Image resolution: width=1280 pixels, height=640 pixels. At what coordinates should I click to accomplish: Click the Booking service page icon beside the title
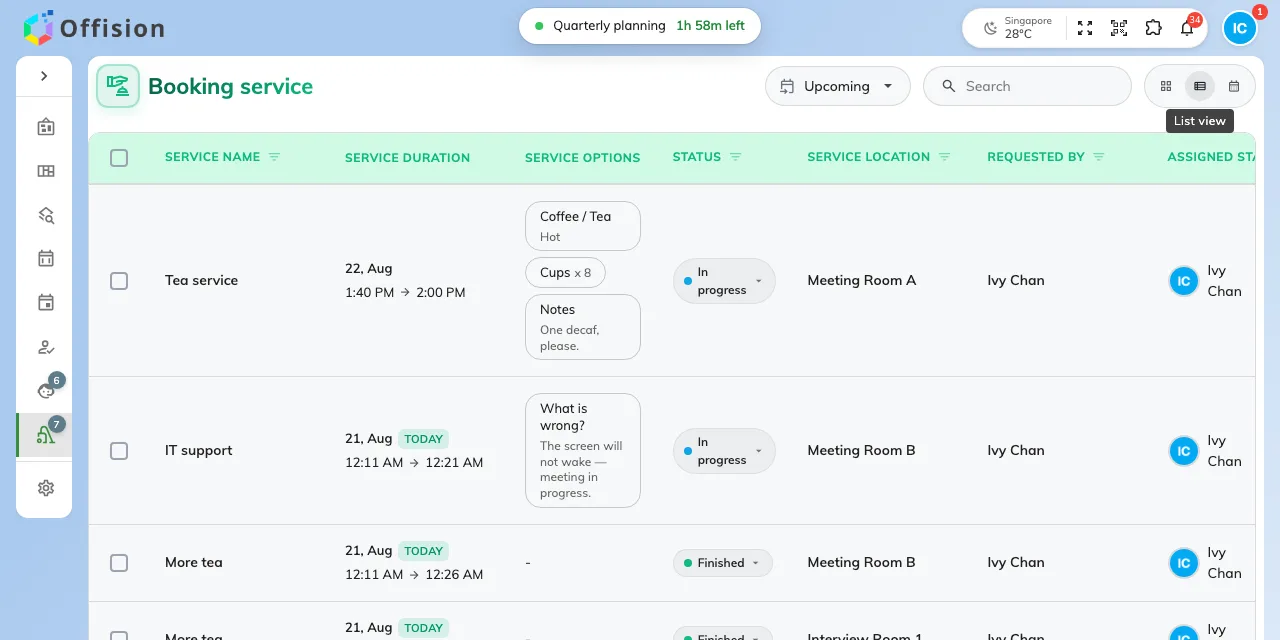(x=118, y=86)
